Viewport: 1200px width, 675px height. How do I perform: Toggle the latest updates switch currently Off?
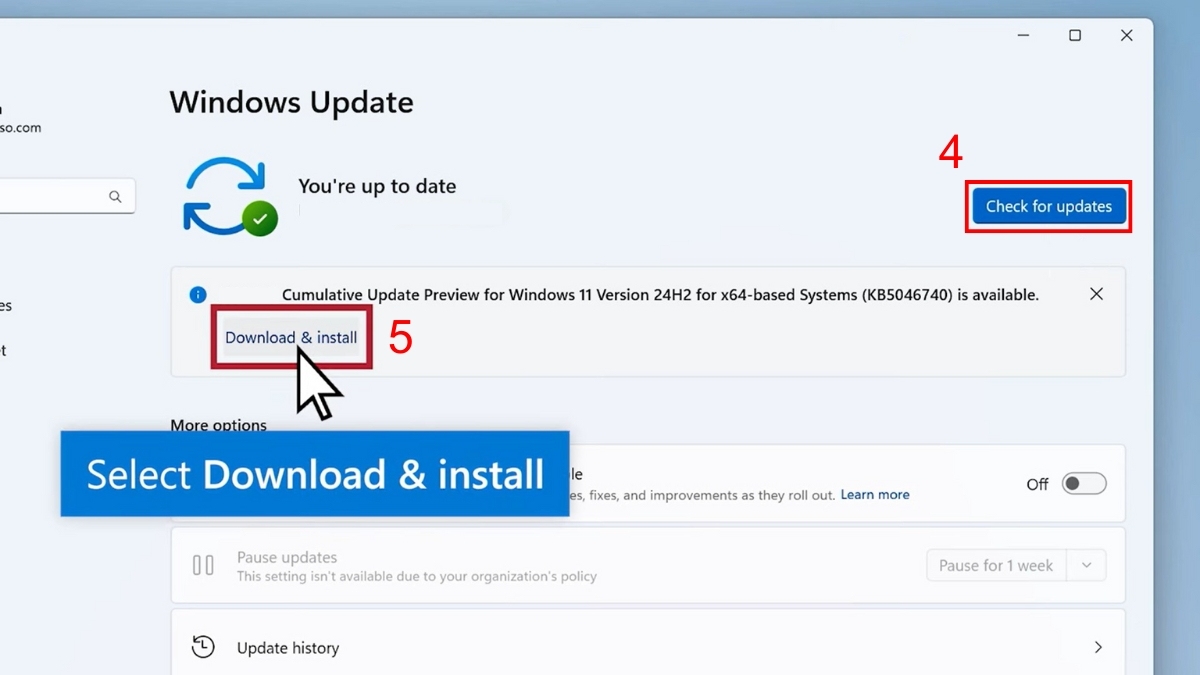coord(1084,484)
